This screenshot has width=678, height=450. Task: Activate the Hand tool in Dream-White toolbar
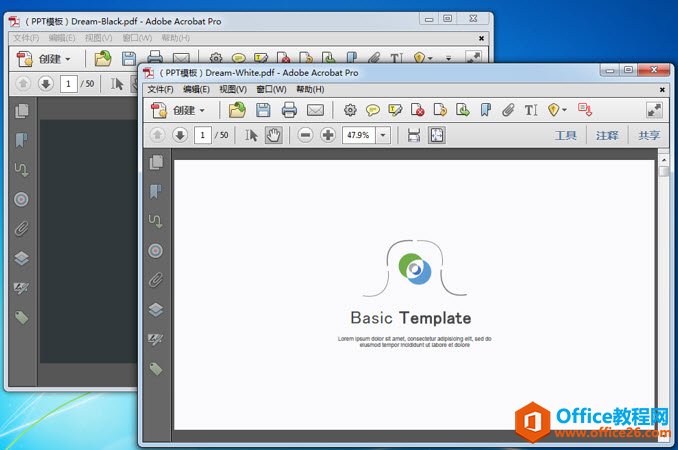coord(273,135)
